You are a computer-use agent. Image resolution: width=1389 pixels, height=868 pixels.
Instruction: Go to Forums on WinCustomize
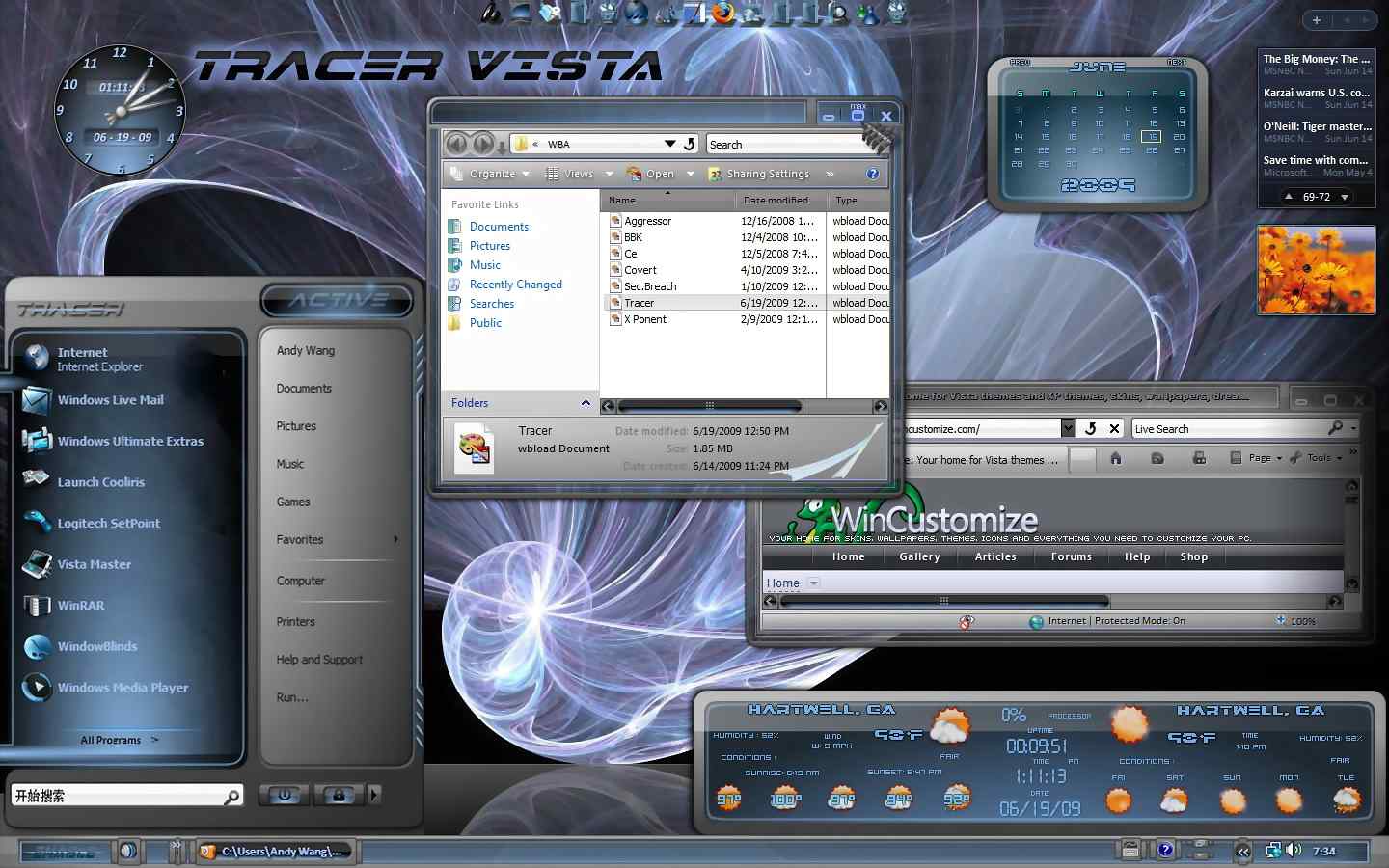click(x=1072, y=556)
